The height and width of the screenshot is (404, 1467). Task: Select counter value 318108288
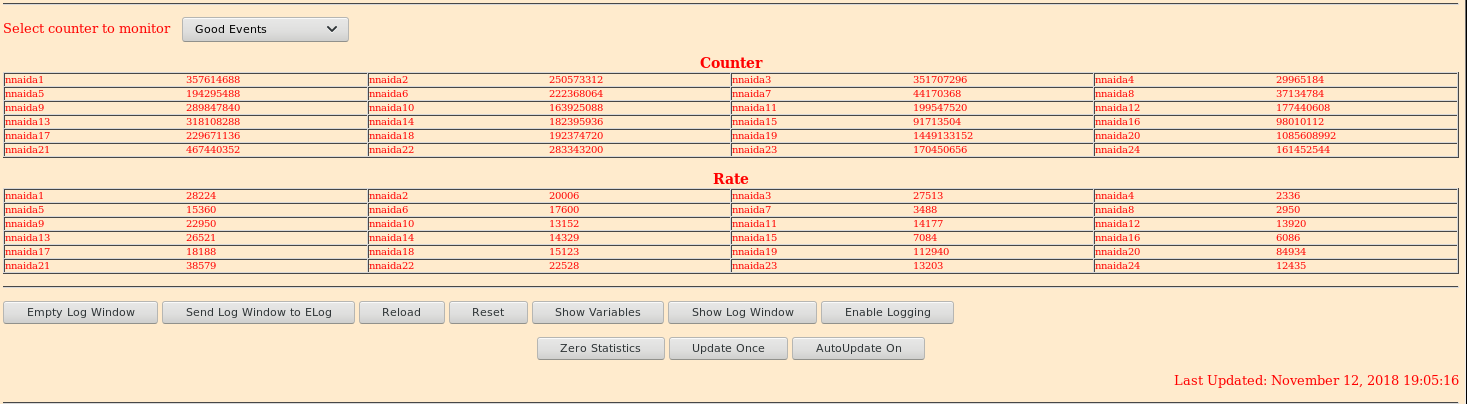[x=213, y=122]
